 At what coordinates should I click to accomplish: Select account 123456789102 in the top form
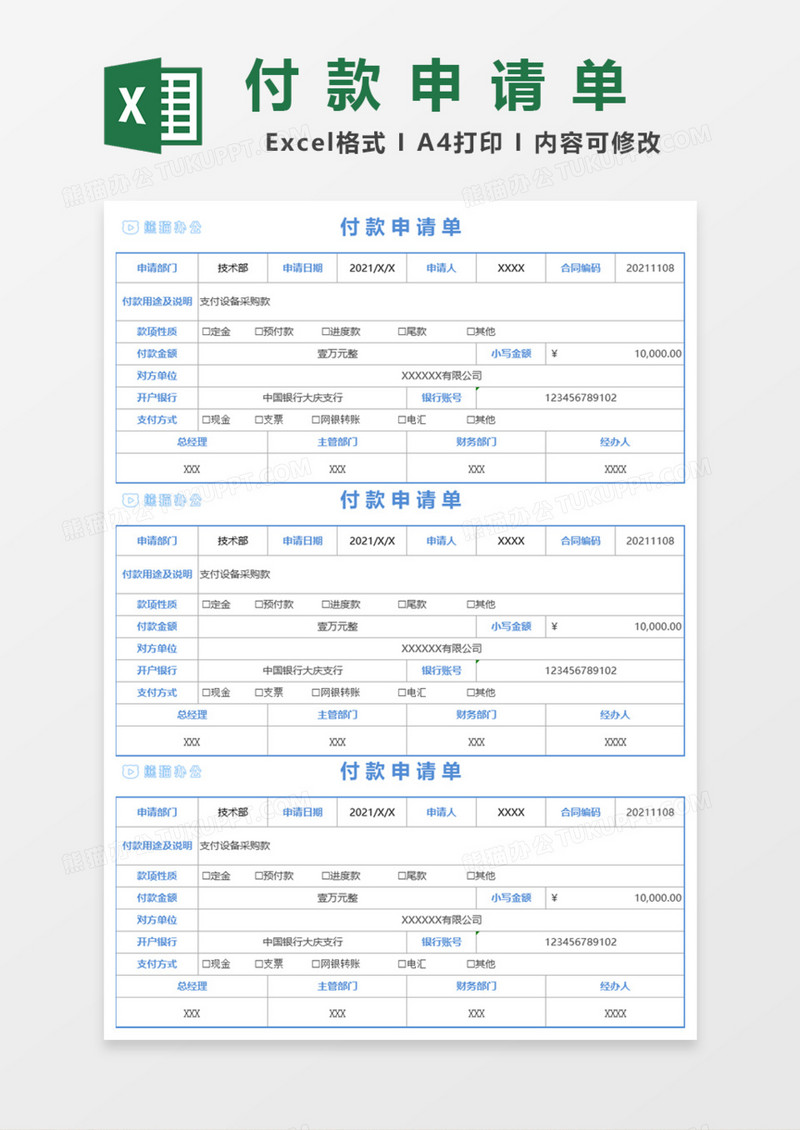pos(580,398)
